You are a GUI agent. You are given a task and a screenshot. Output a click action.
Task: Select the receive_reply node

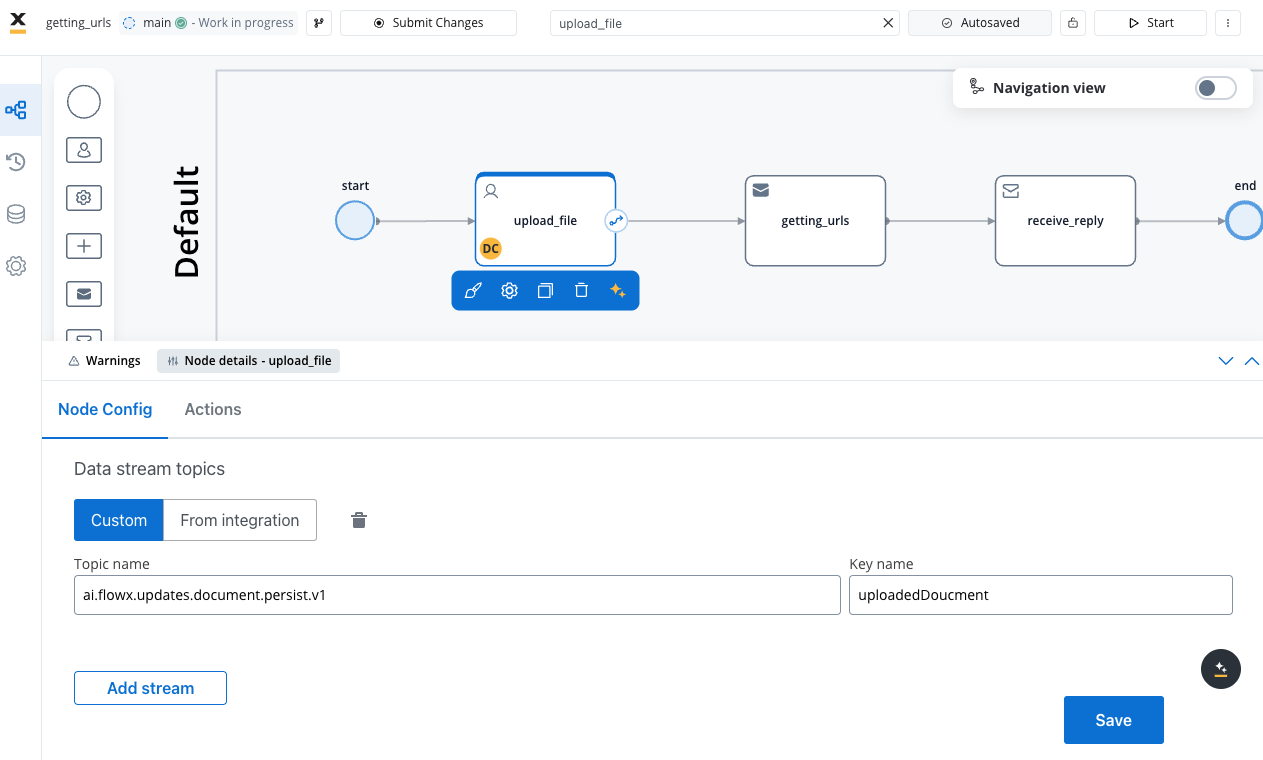click(1065, 220)
